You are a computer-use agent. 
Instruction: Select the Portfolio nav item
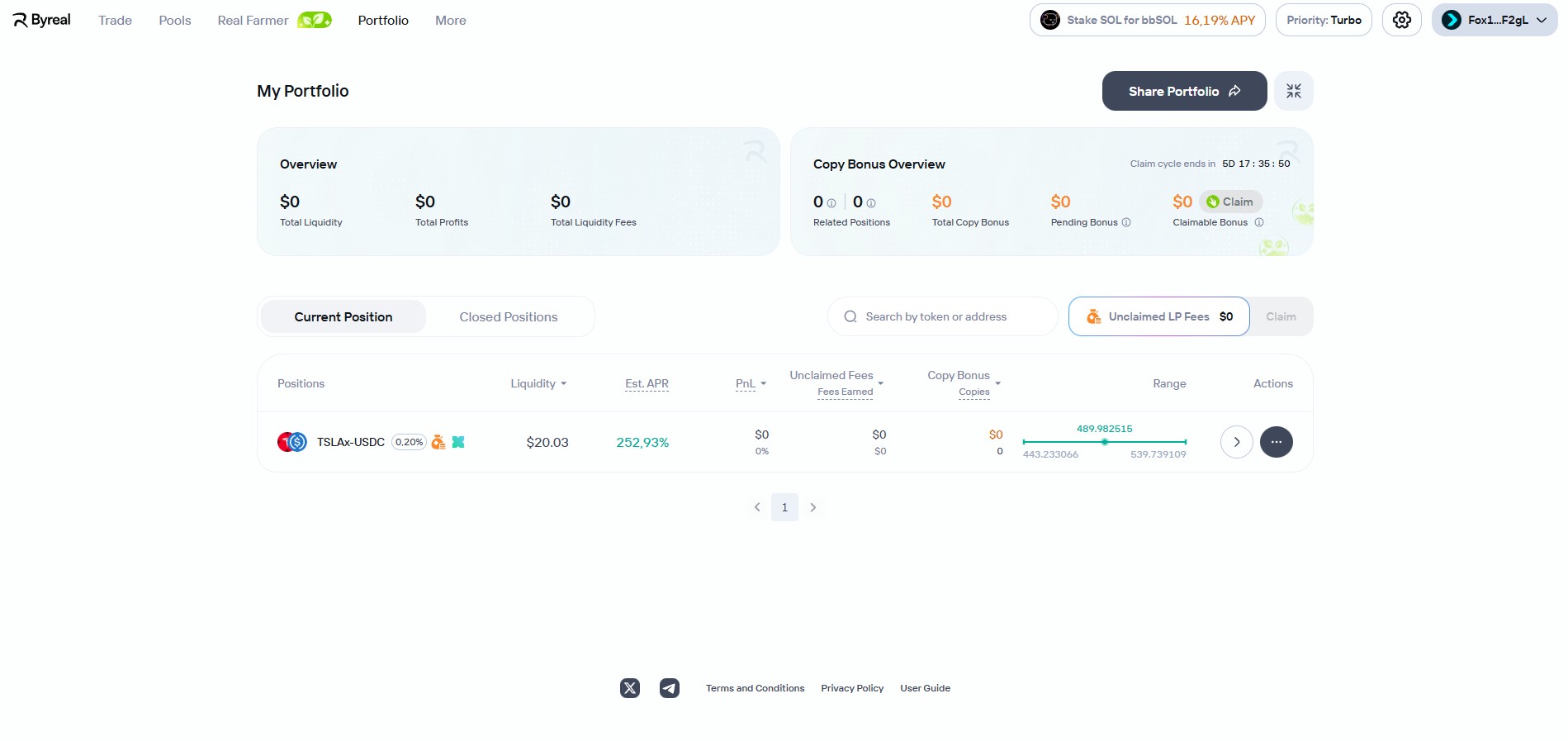click(x=383, y=21)
